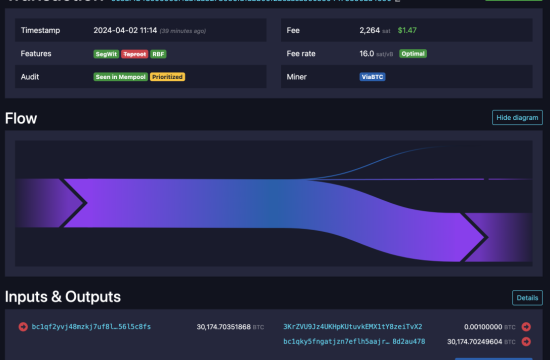Open output address 3KrZVU9Jz4UKHpKUtuvkEMX1tY8zeiTvX2
Screen dimensions: 550x360
353,327
